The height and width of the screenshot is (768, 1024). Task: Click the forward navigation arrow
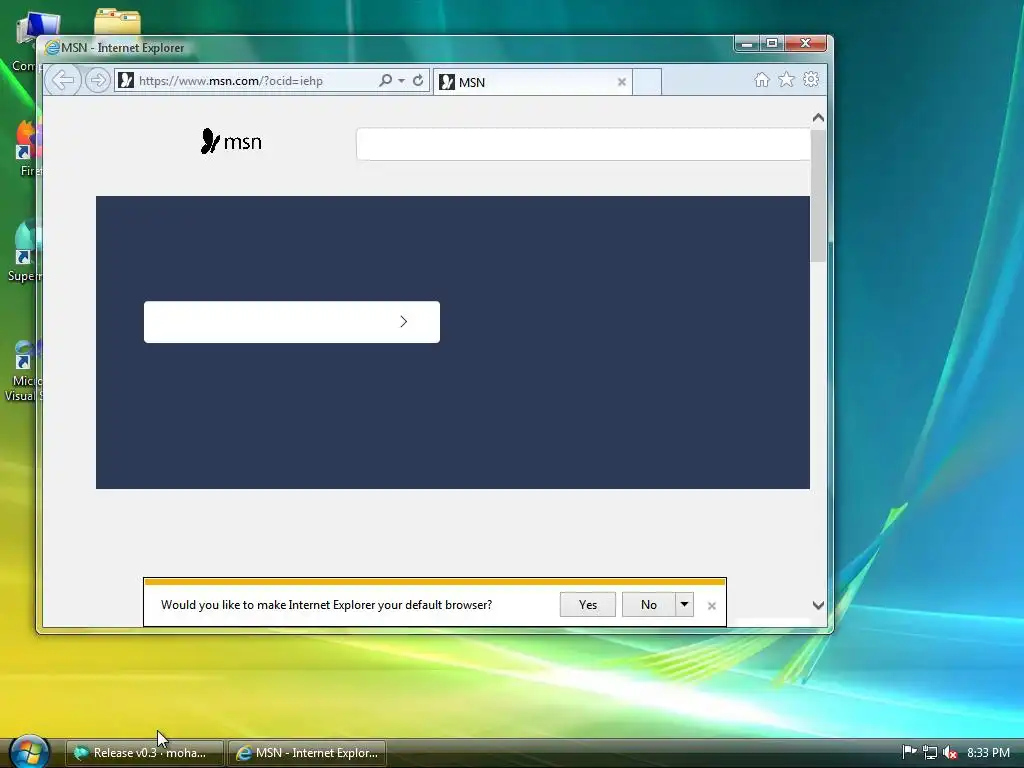(98, 80)
